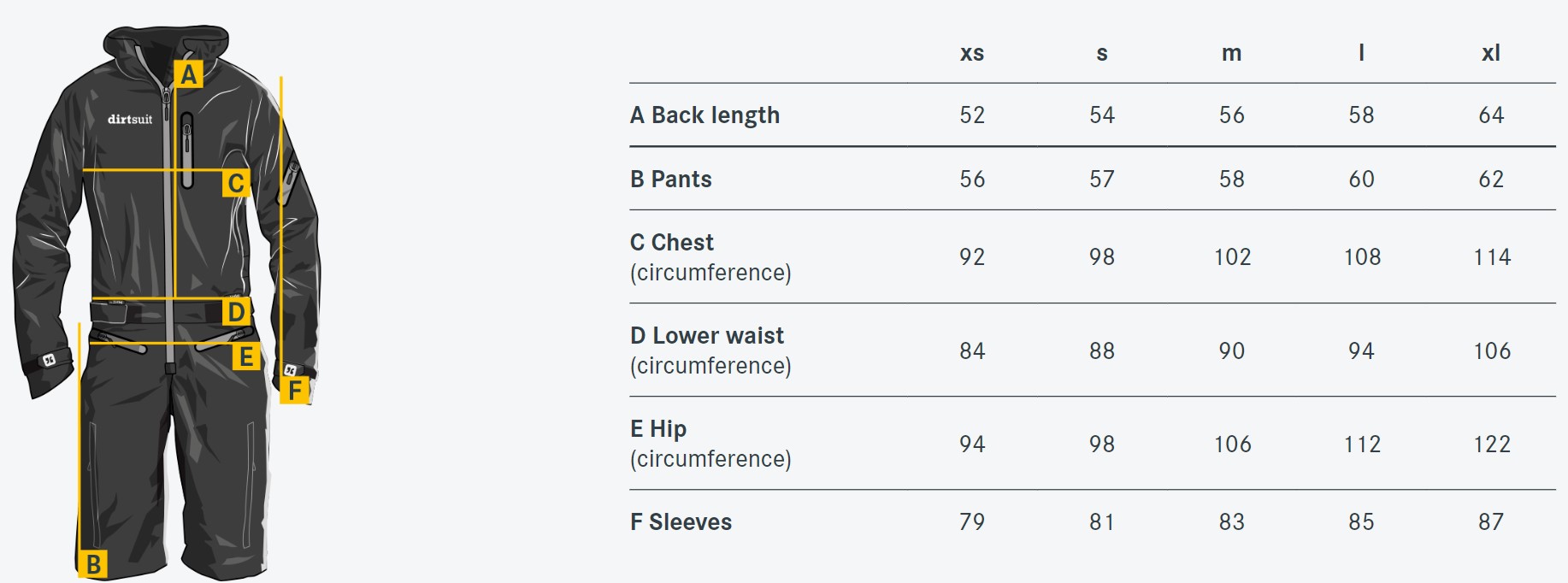Click hip value 122 for size xl
This screenshot has height=583, width=1568.
click(1492, 445)
